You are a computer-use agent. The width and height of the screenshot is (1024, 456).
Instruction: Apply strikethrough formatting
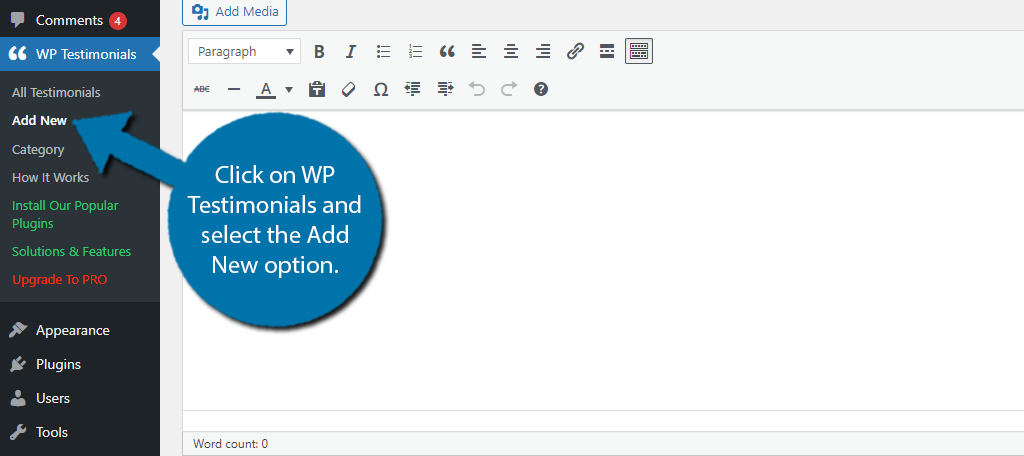click(202, 90)
